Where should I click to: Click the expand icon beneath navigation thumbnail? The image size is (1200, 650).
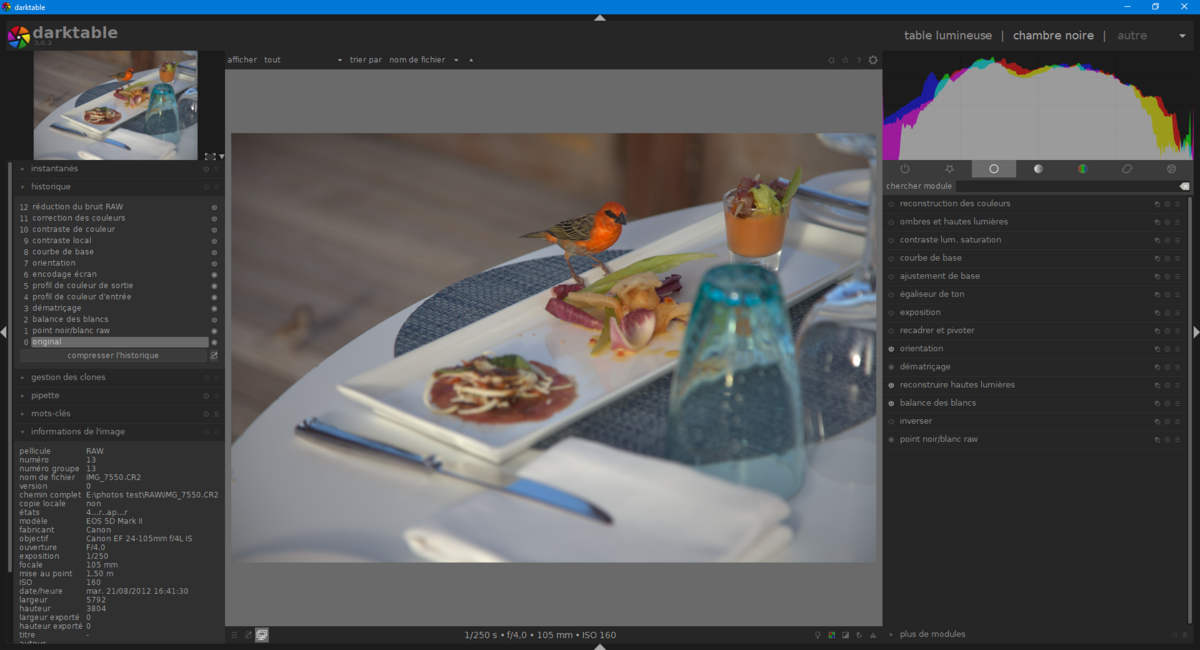point(209,156)
